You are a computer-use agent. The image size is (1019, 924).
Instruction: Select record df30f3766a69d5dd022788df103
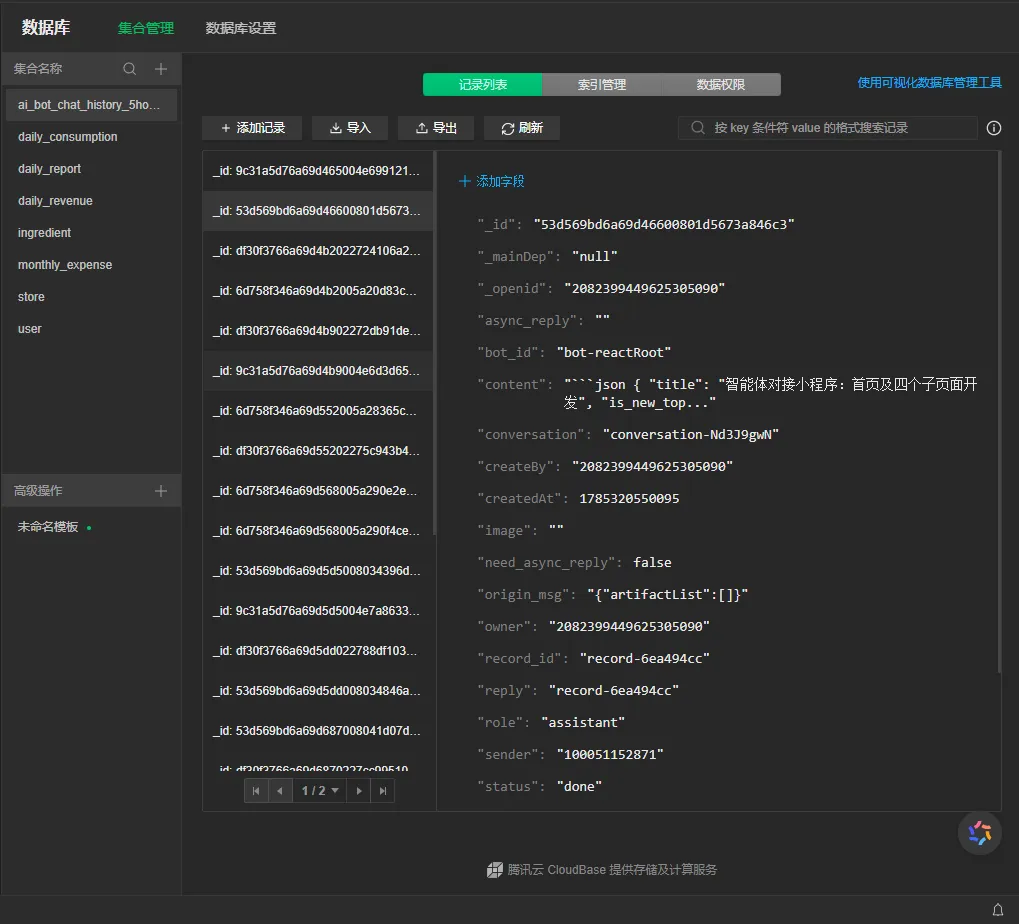pos(317,650)
